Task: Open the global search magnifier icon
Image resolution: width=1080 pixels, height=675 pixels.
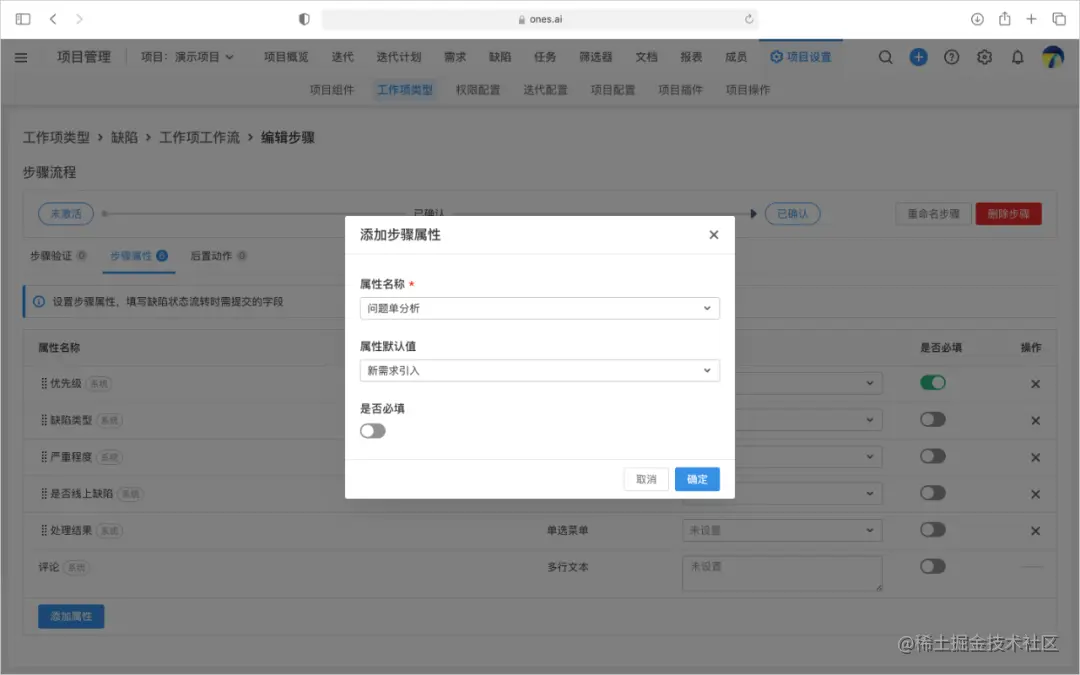Action: click(885, 57)
